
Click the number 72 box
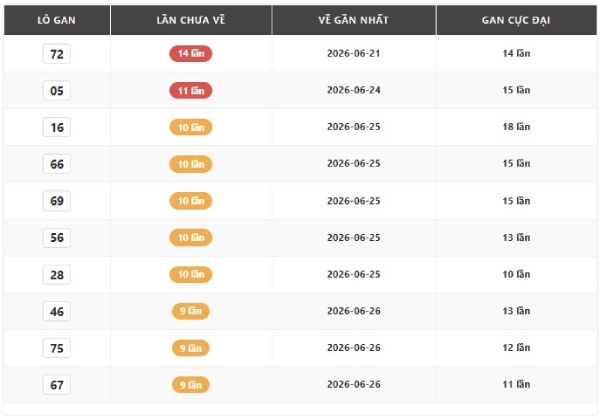click(x=57, y=54)
